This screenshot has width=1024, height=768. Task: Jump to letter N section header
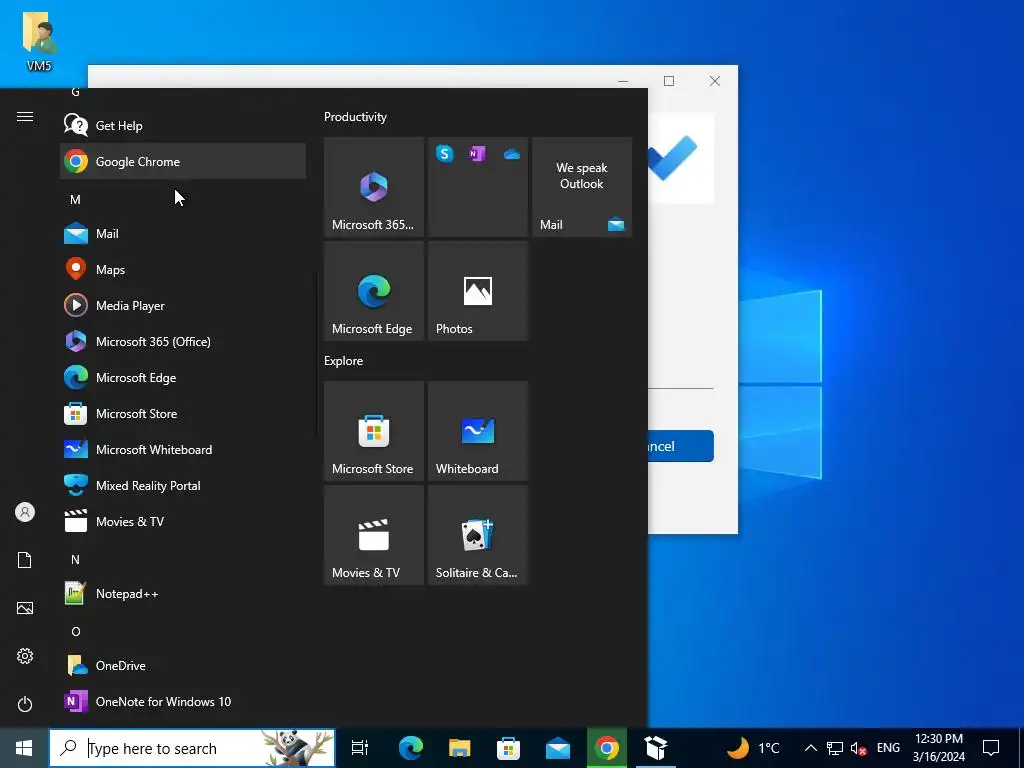(x=75, y=560)
